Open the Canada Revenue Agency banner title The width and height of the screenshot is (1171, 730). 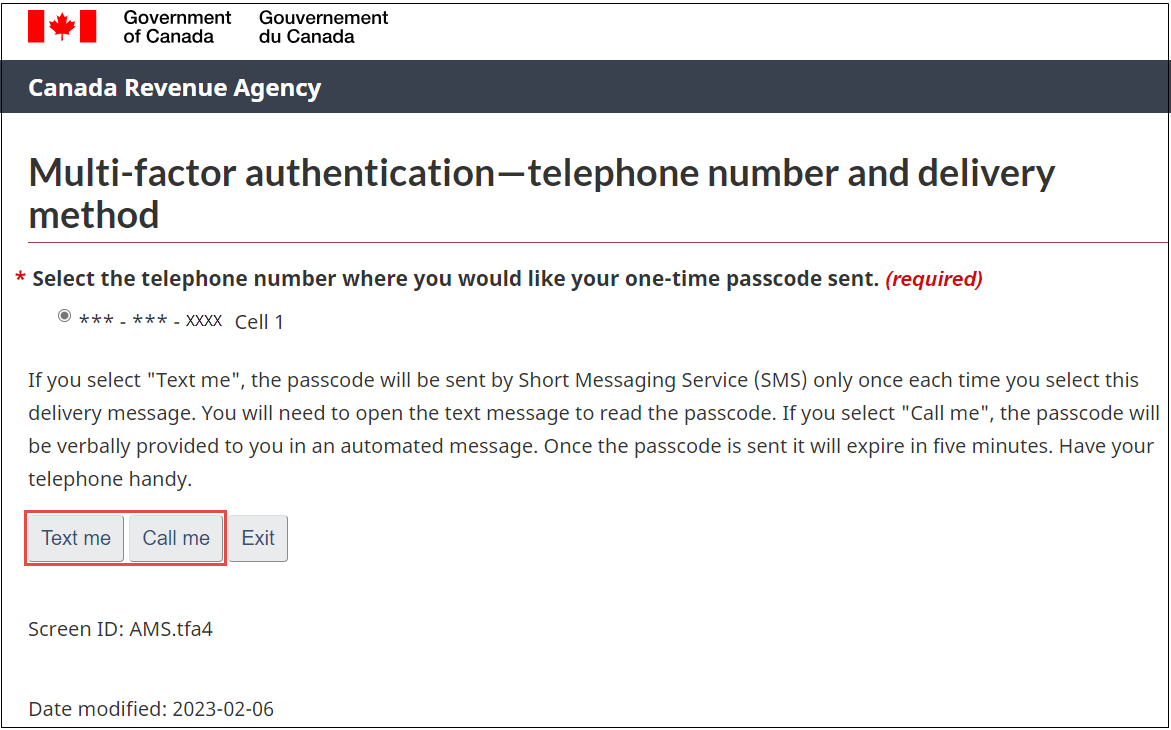(x=175, y=87)
